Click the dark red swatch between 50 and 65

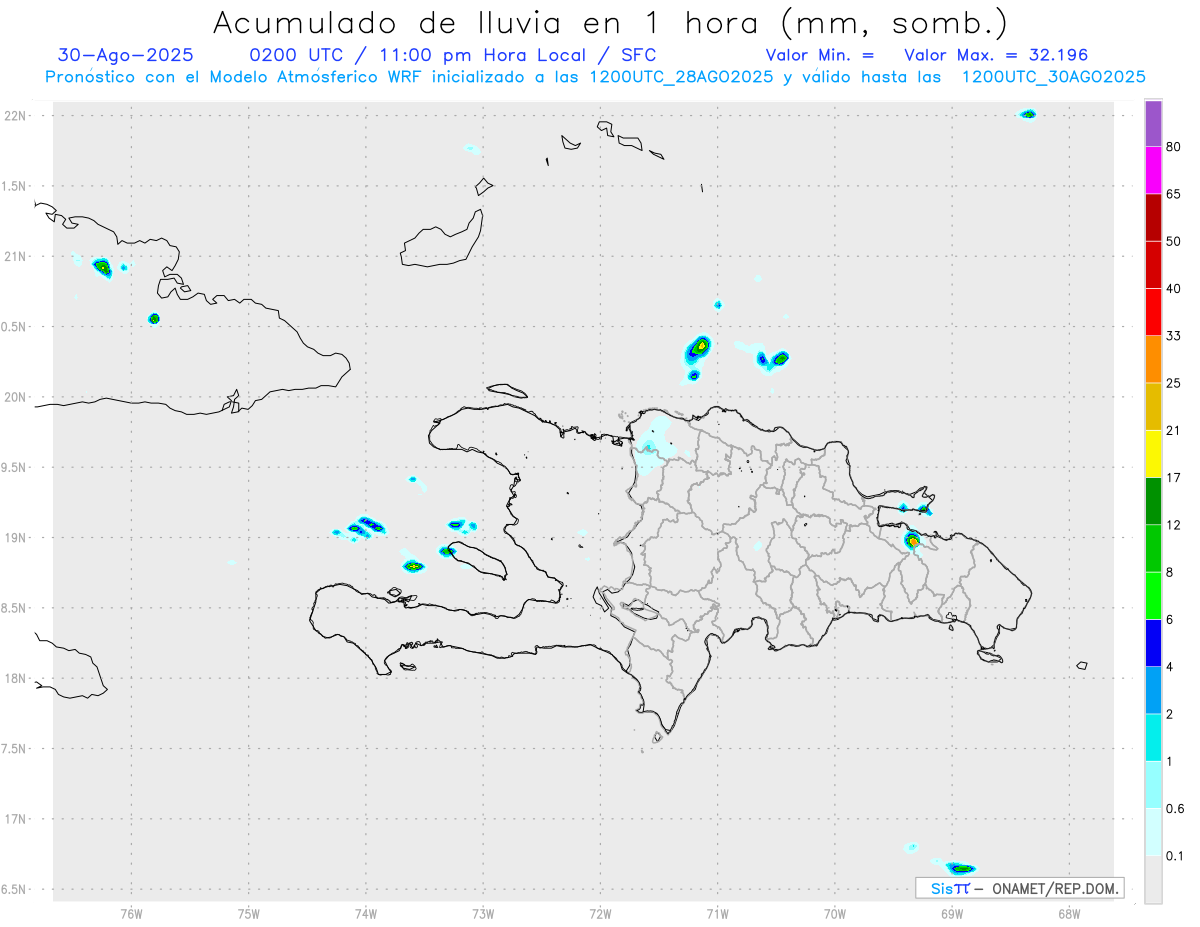tap(1153, 218)
